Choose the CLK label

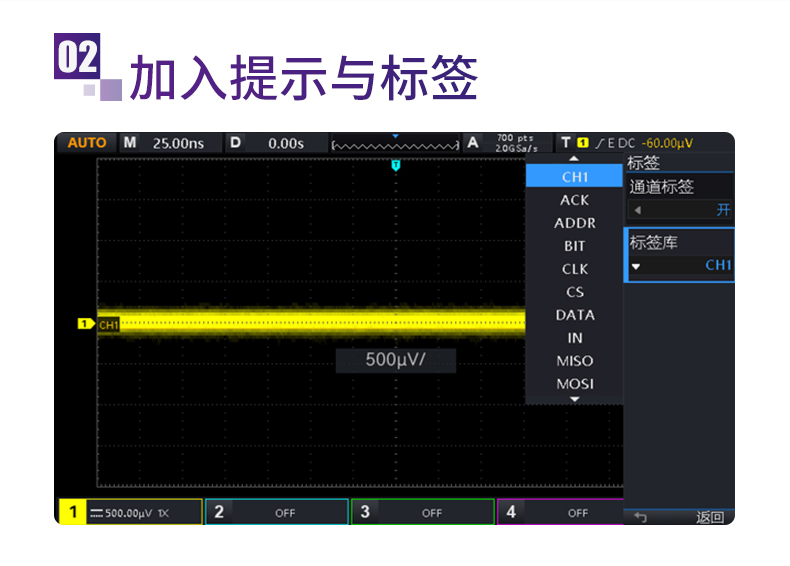pyautogui.click(x=574, y=269)
